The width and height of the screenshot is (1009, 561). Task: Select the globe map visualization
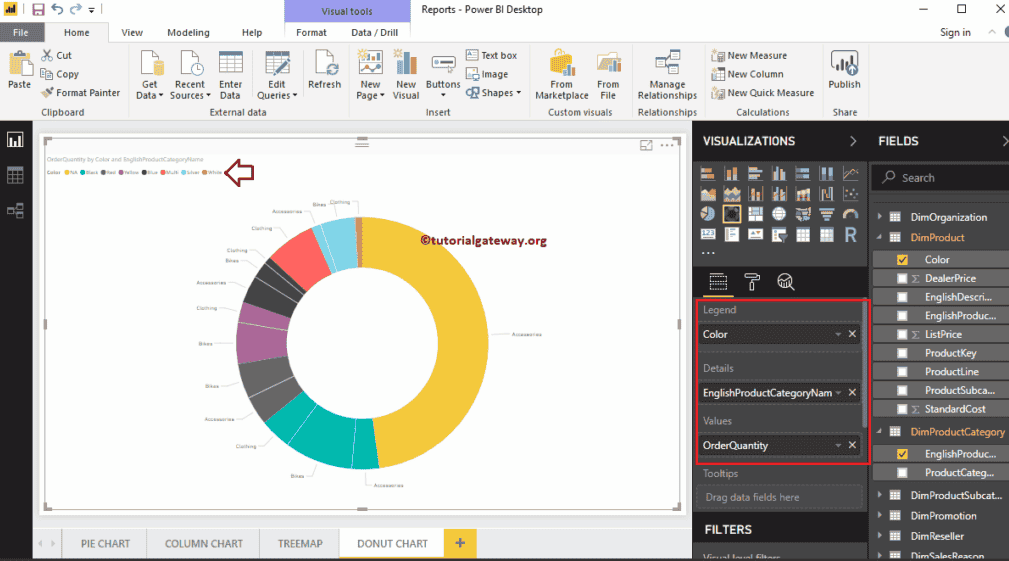779,214
